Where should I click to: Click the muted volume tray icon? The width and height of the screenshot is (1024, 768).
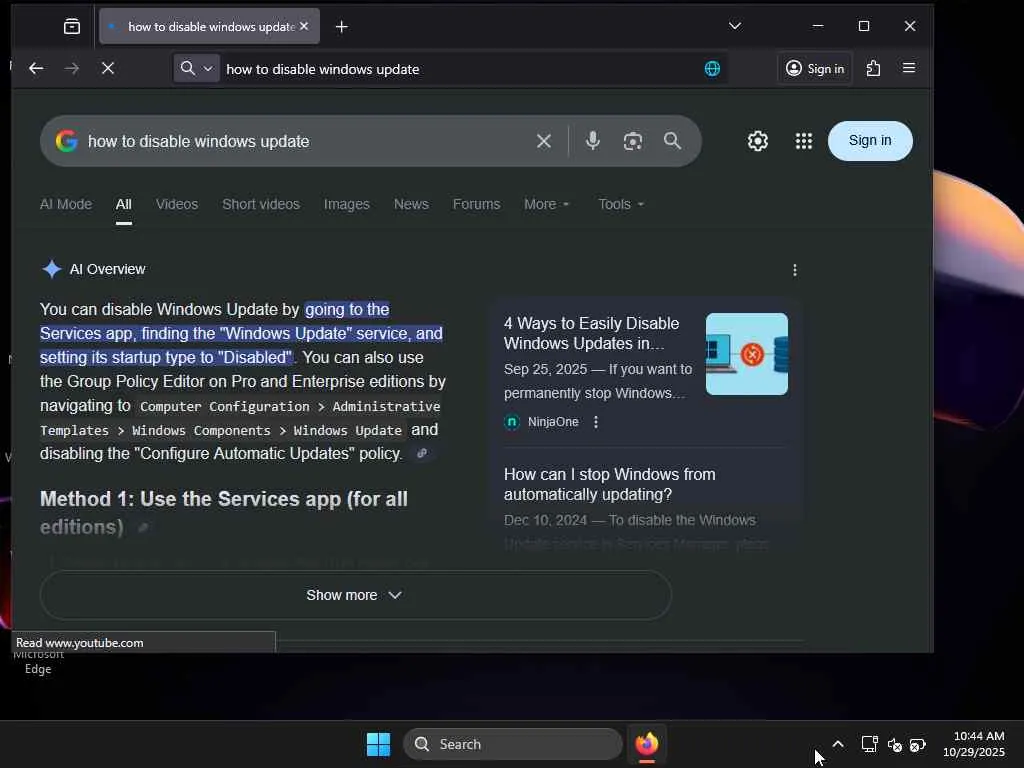(x=894, y=744)
